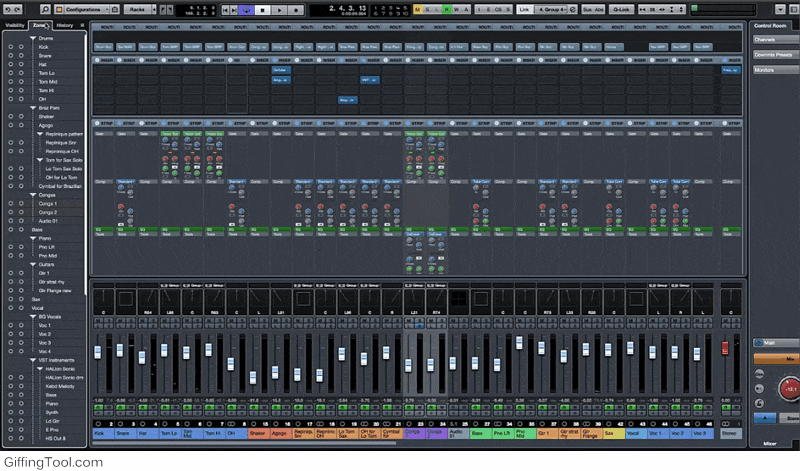Click the Abs button in the toolbar
Viewport: 800px width, 471px height.
coord(598,9)
